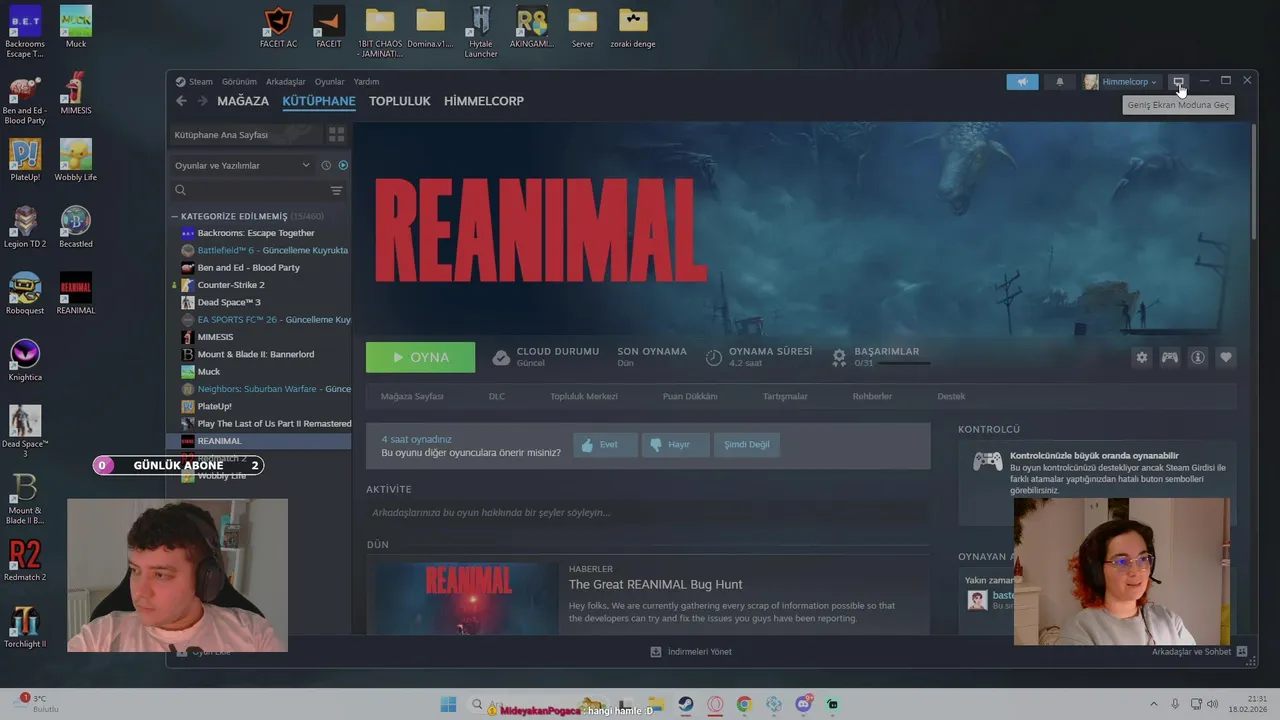This screenshot has width=1280, height=720.
Task: Add REANIMAL to favorites with heart icon
Action: [x=1226, y=357]
